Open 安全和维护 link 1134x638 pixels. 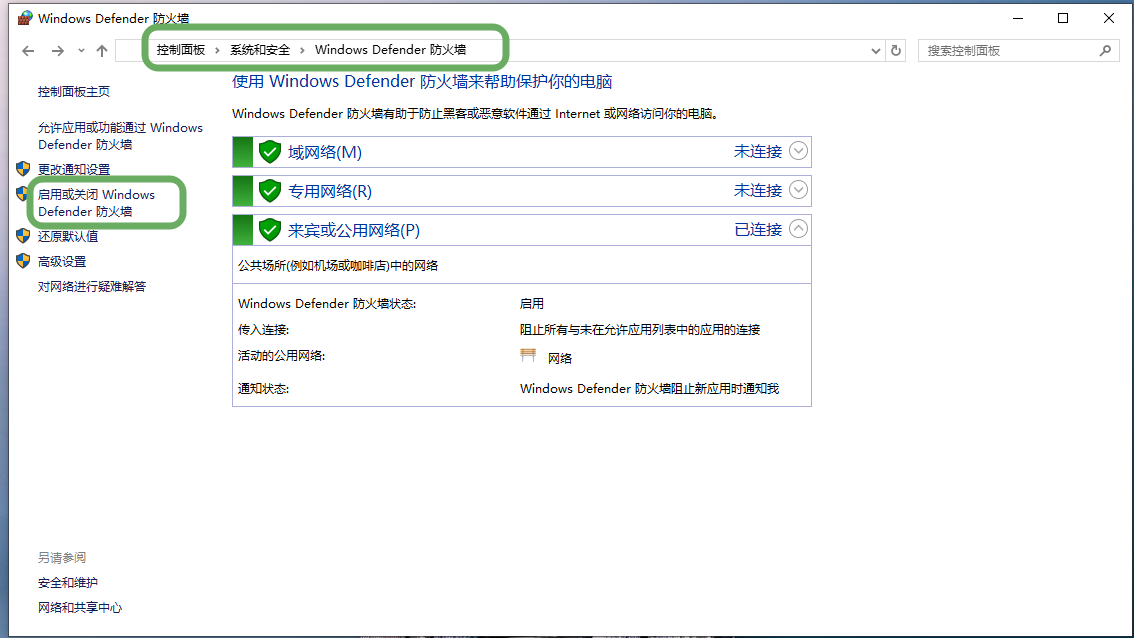[68, 582]
